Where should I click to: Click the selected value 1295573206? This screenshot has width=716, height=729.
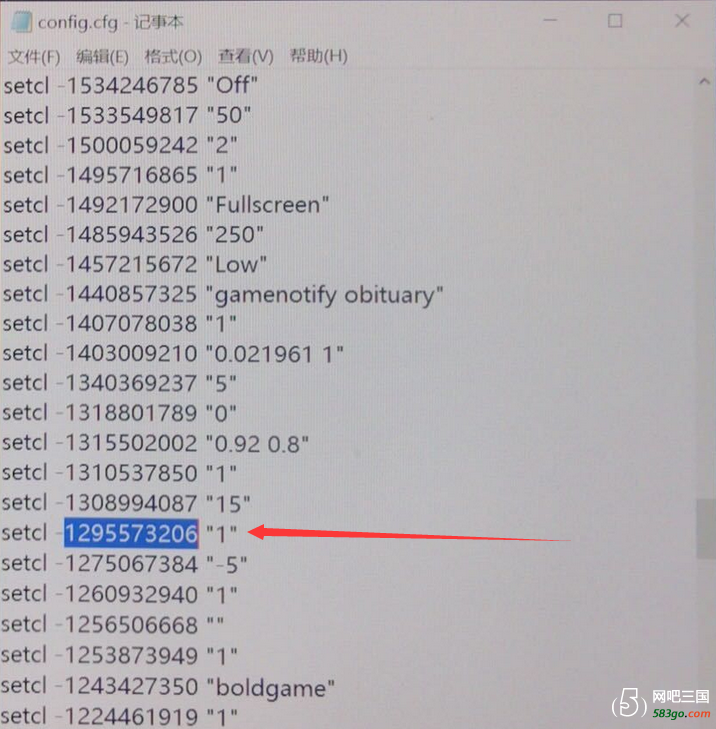click(131, 533)
